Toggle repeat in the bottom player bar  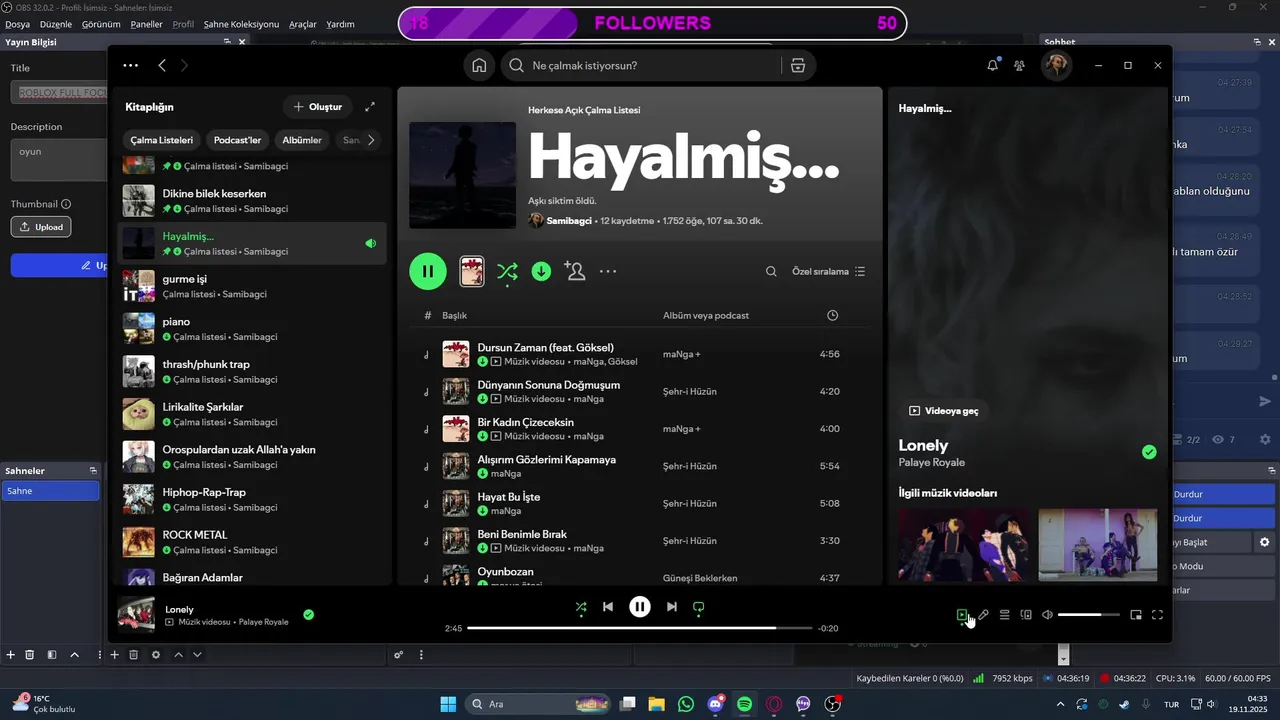pos(699,606)
